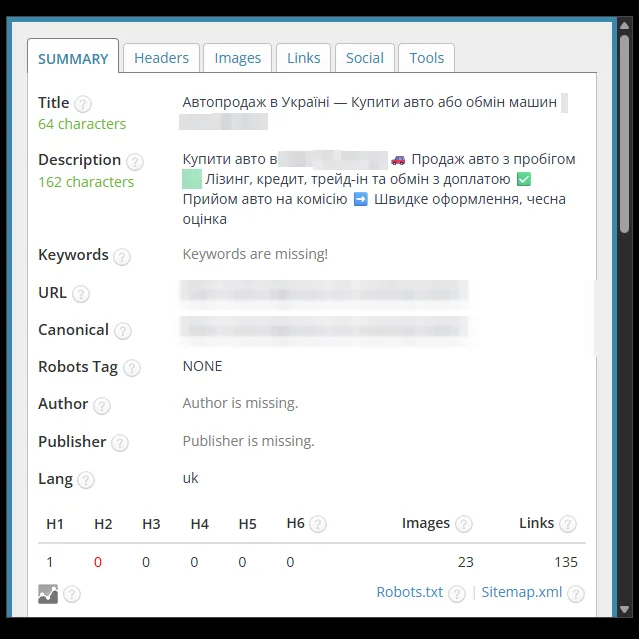Open the Tools tab
This screenshot has height=639, width=639.
click(x=426, y=58)
